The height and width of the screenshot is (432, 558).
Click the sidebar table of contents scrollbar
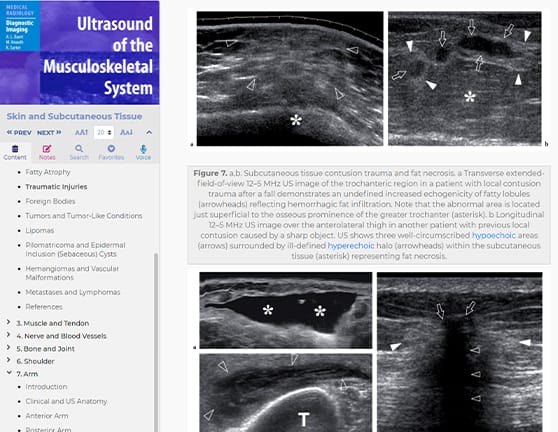(x=156, y=342)
